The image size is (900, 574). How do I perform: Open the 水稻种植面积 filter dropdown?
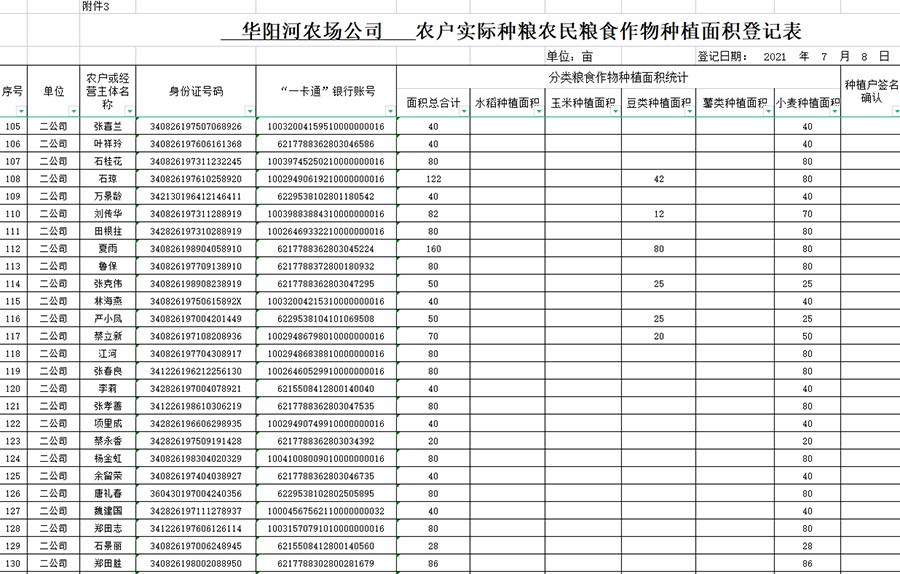(x=538, y=111)
